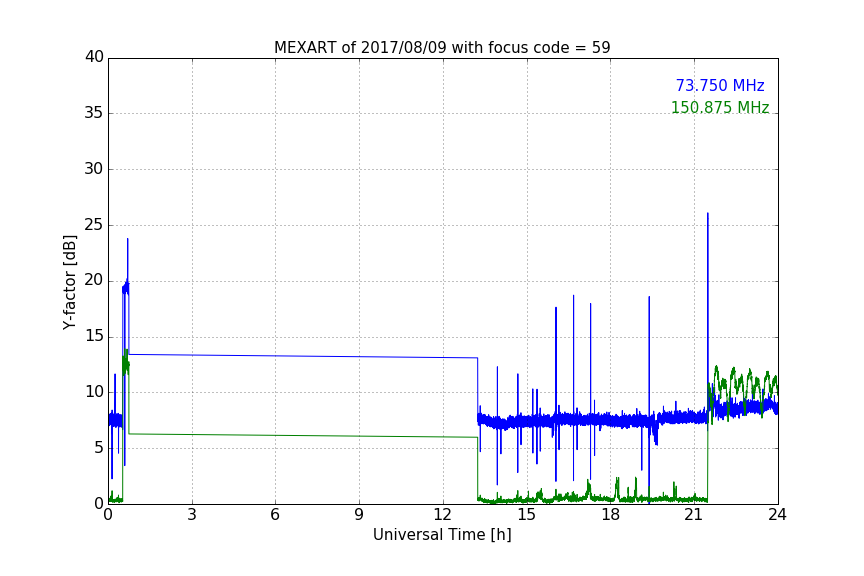Image resolution: width=864 pixels, height=576 pixels.
Task: Click the y-axis tick label 25
Action: (94, 224)
